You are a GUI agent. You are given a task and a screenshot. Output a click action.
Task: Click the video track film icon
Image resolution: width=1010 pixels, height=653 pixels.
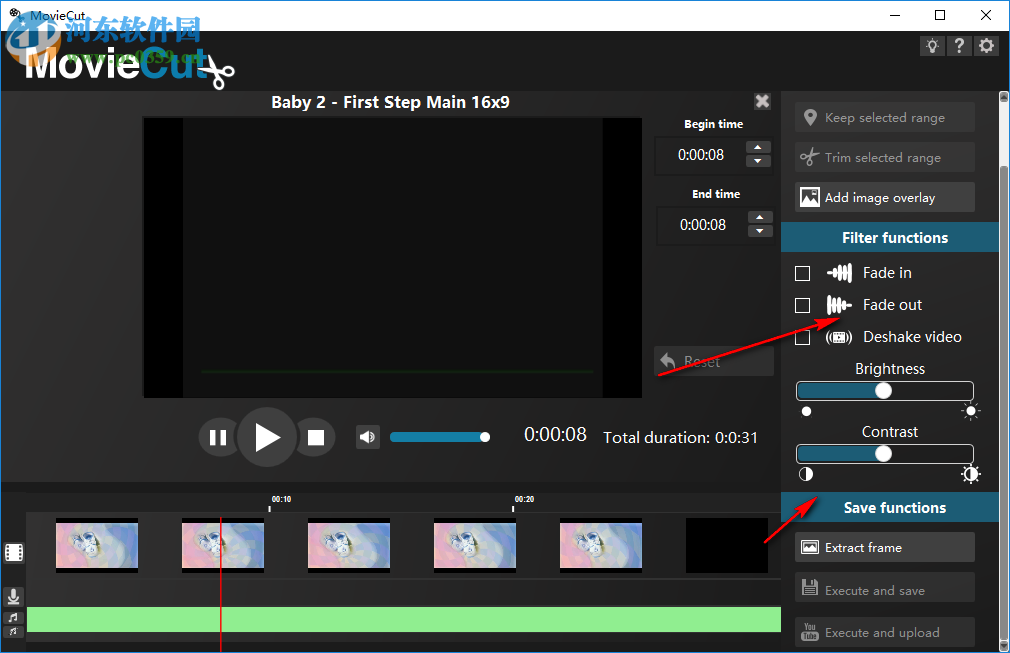pos(14,552)
